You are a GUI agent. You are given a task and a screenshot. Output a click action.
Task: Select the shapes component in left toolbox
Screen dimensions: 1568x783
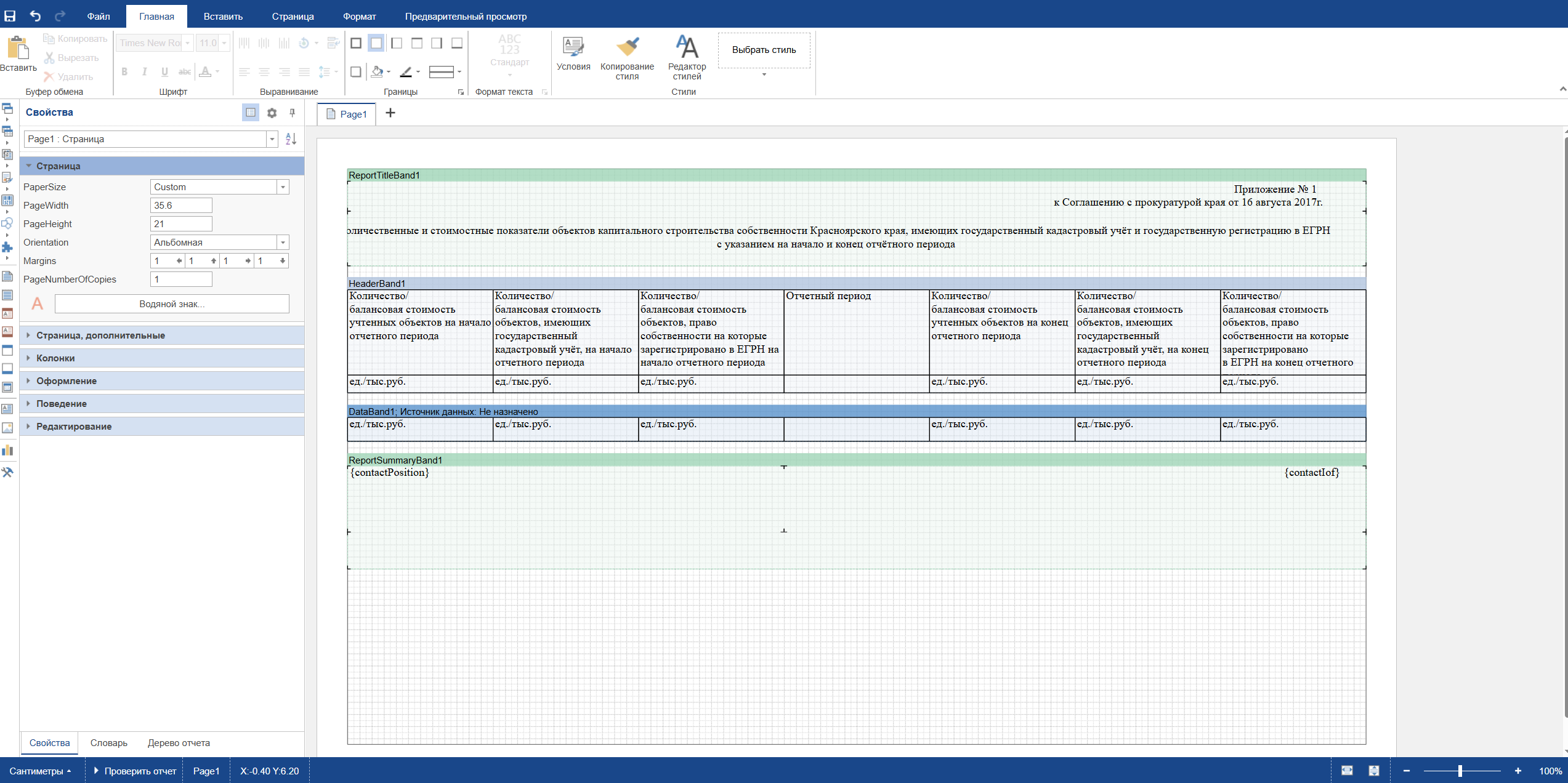(x=7, y=223)
